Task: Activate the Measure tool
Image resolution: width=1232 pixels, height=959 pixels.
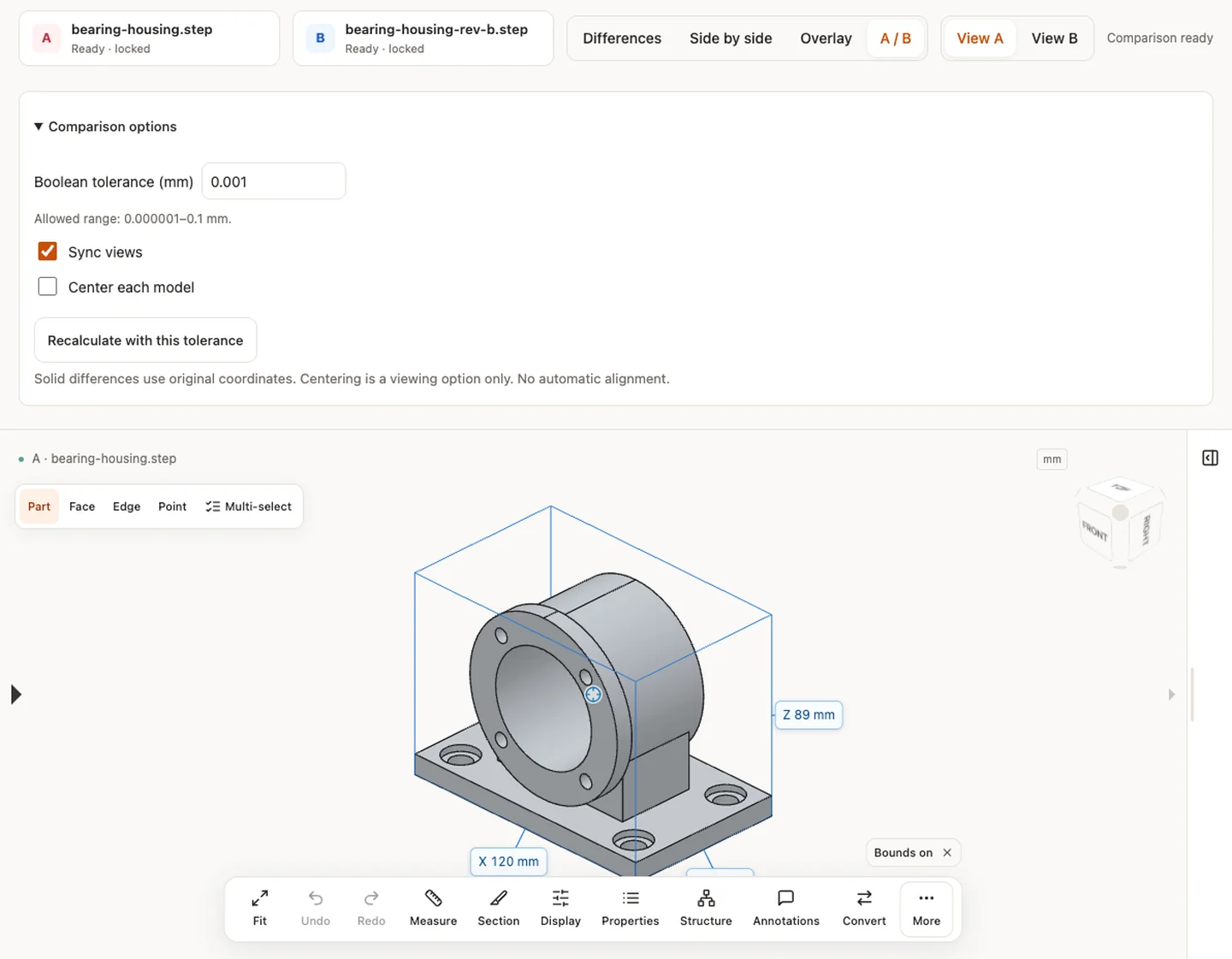Action: (433, 909)
